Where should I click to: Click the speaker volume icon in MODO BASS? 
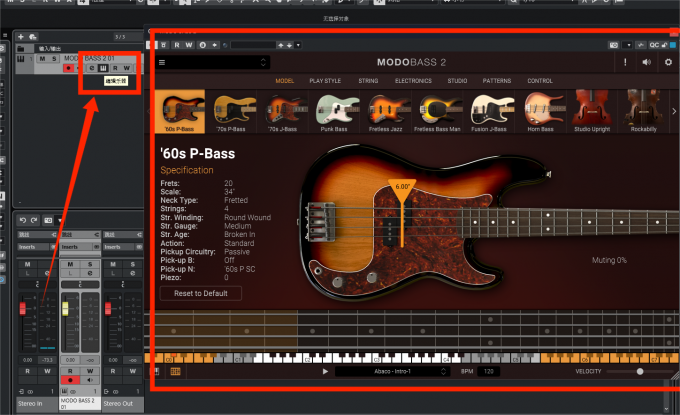click(x=646, y=62)
